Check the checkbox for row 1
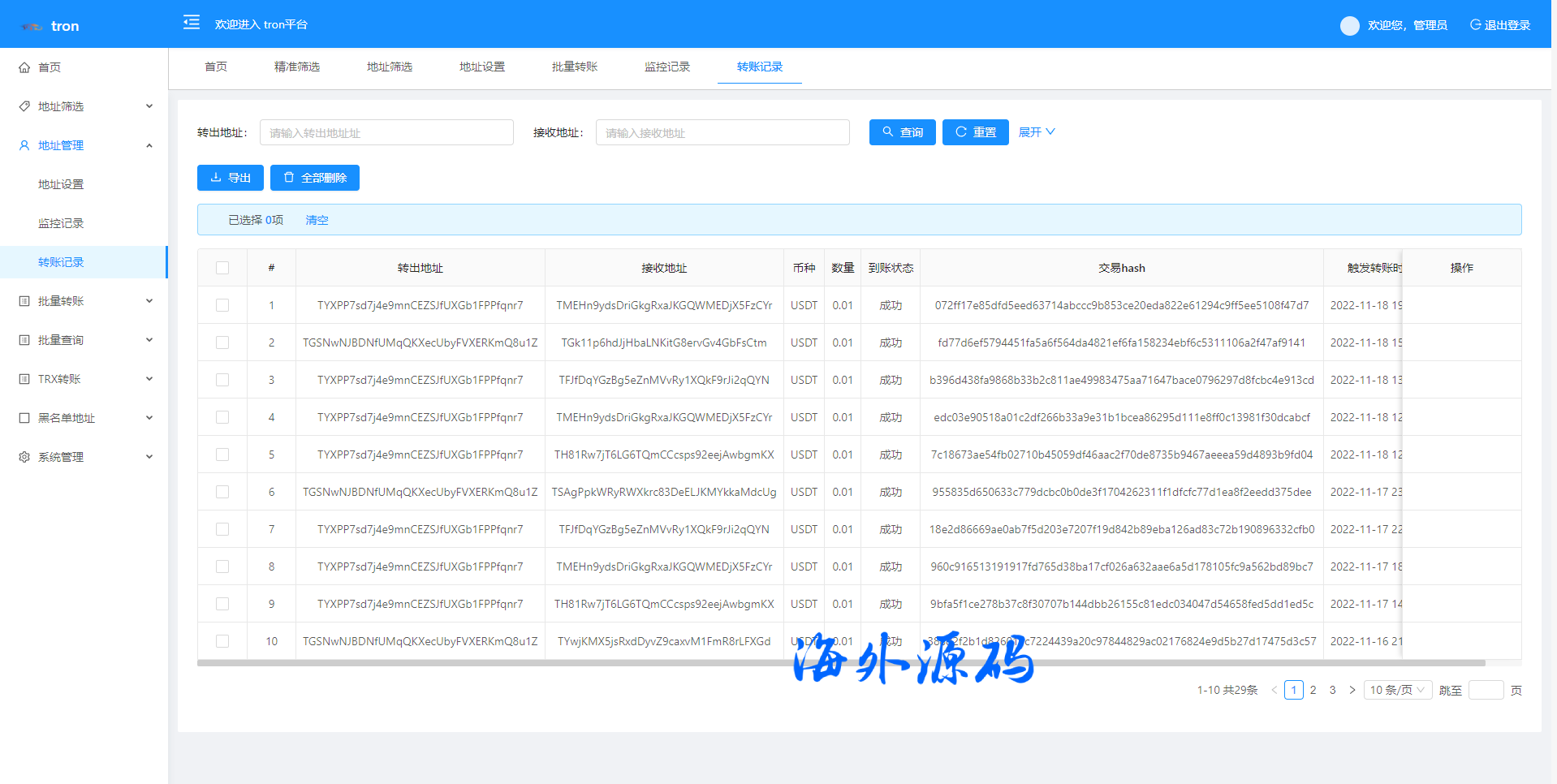Viewport: 1557px width, 784px height. click(222, 305)
